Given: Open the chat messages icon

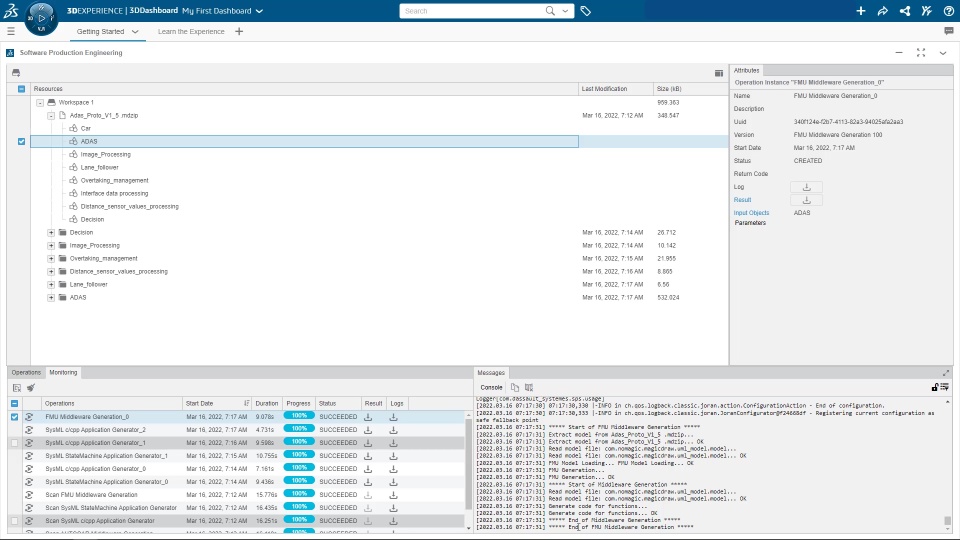Looking at the screenshot, I should point(948,31).
